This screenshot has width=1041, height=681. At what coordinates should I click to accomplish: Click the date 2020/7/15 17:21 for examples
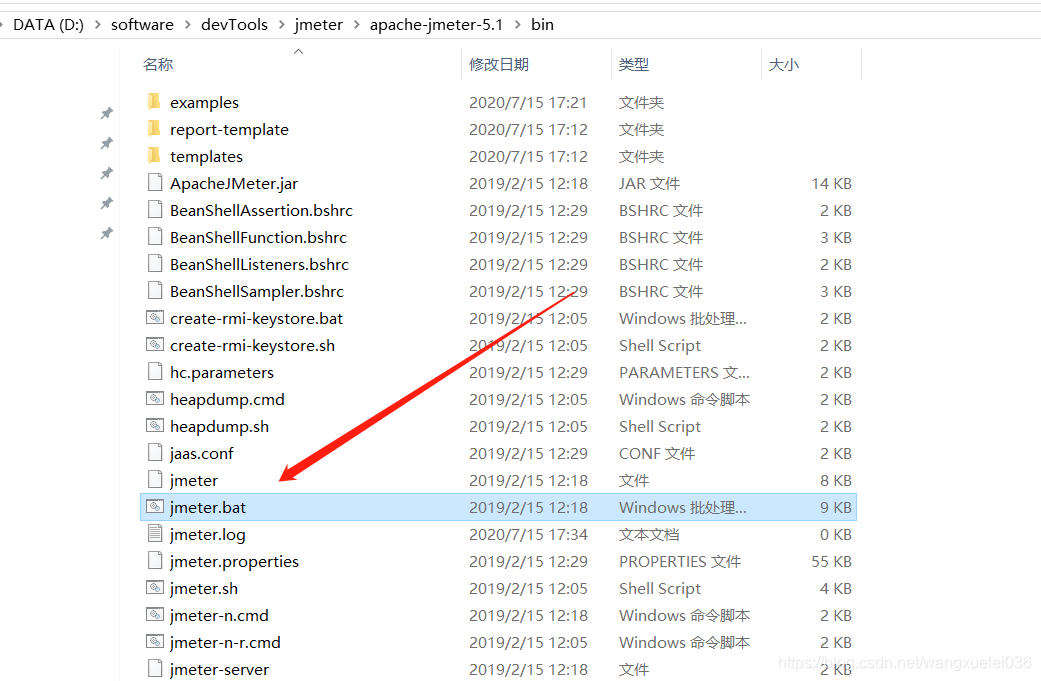click(528, 102)
